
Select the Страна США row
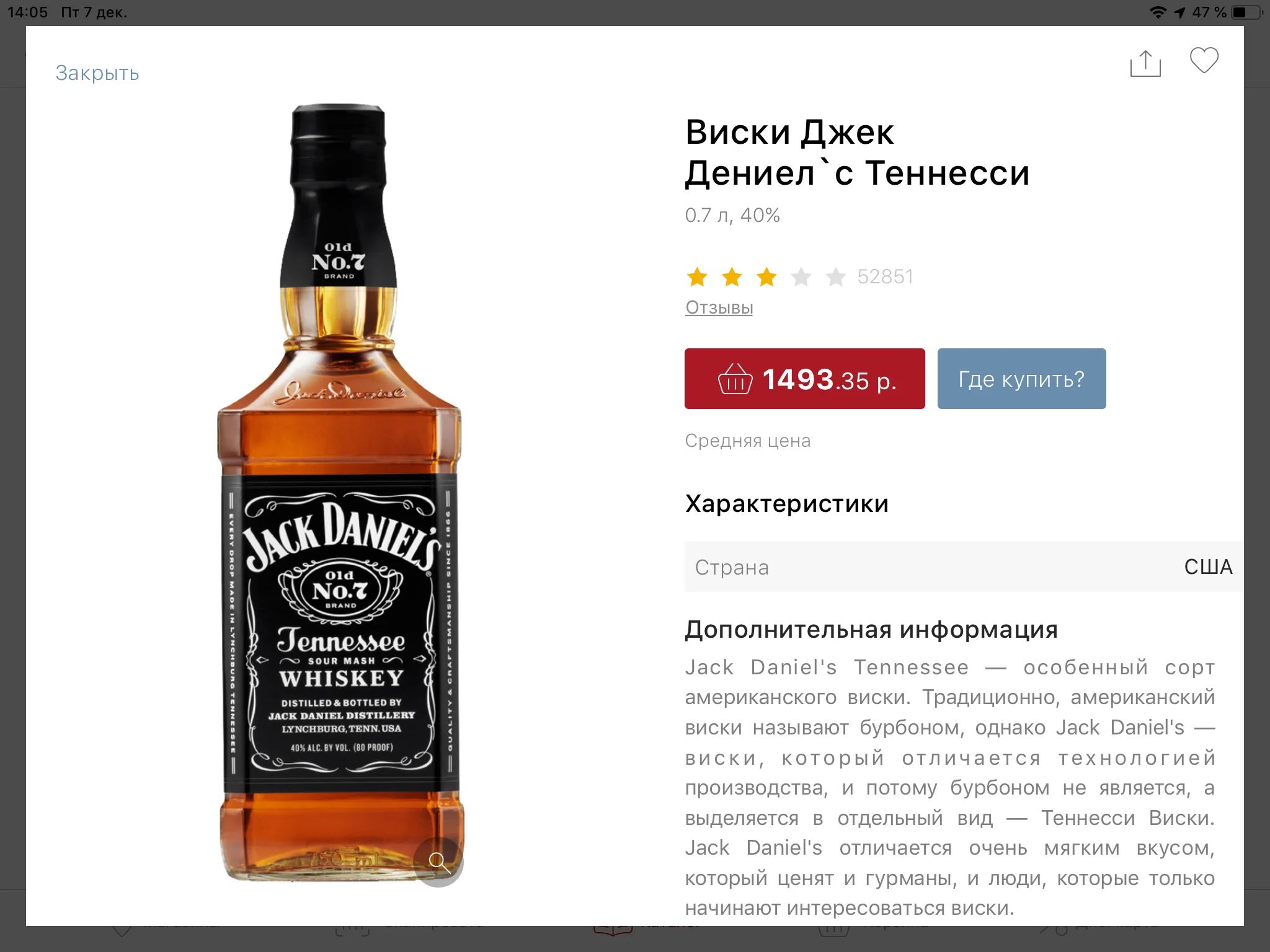(964, 567)
